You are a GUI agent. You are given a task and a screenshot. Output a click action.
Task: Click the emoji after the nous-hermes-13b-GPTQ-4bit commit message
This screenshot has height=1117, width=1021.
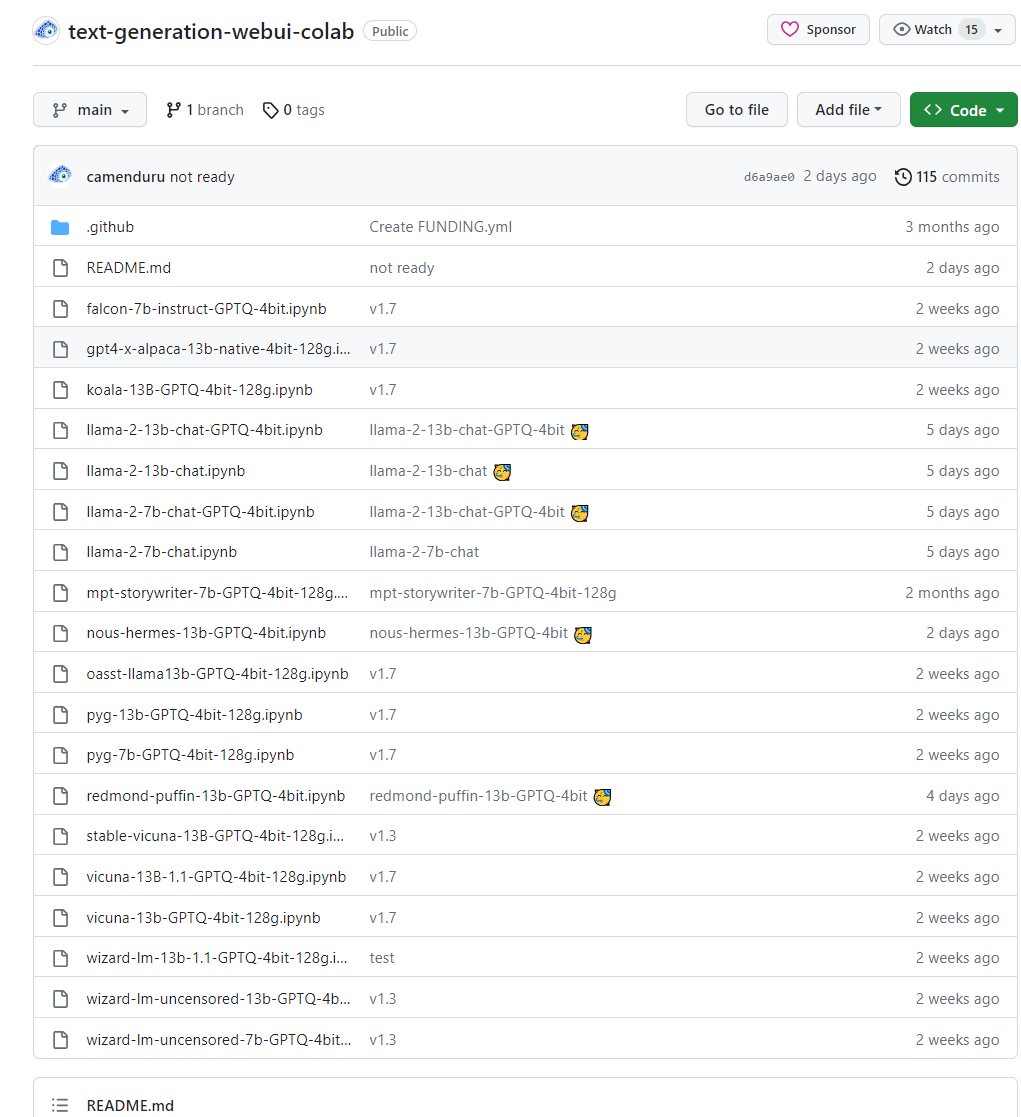pos(583,634)
